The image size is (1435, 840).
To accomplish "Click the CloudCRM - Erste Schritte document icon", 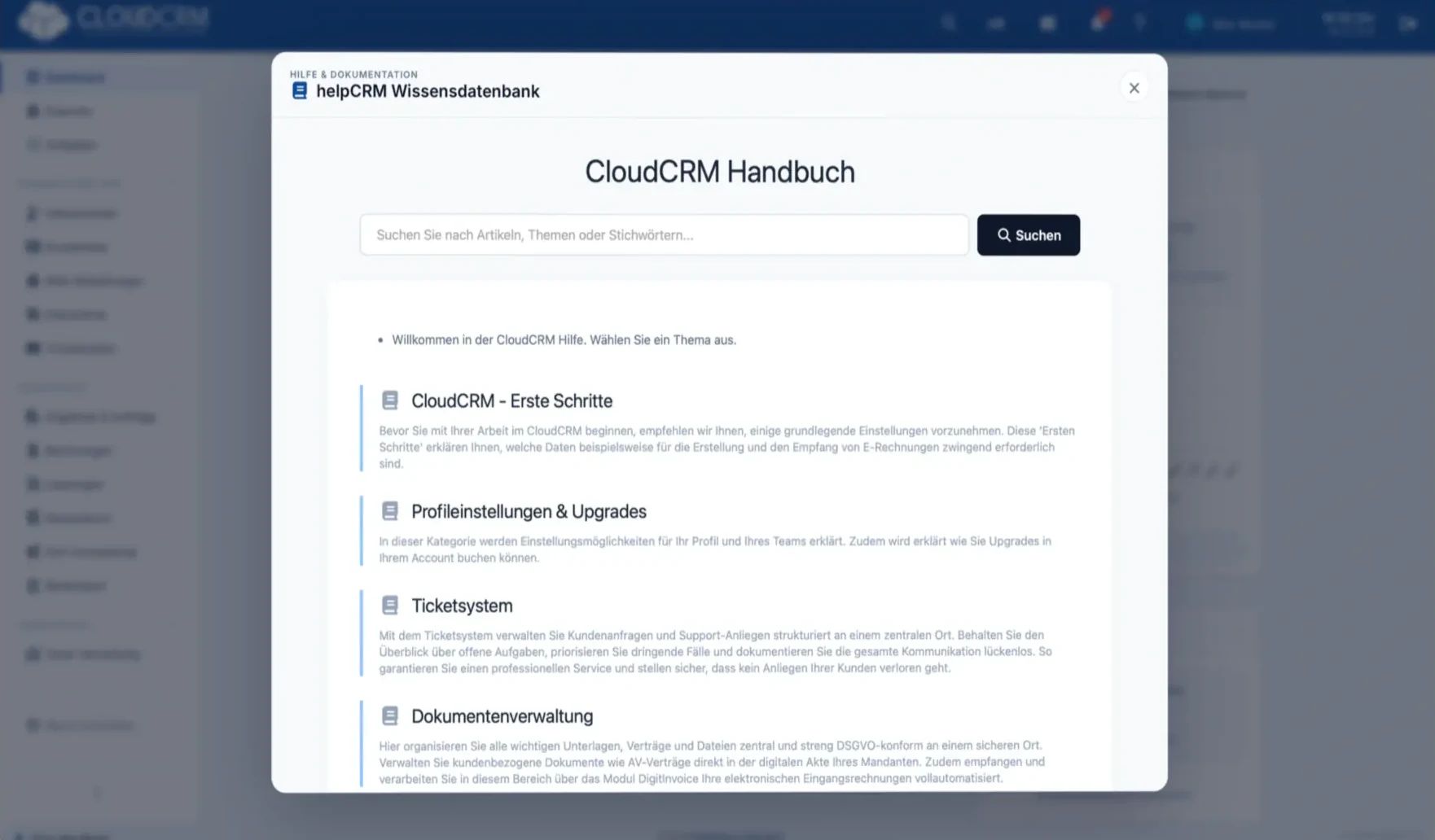I will (x=389, y=400).
